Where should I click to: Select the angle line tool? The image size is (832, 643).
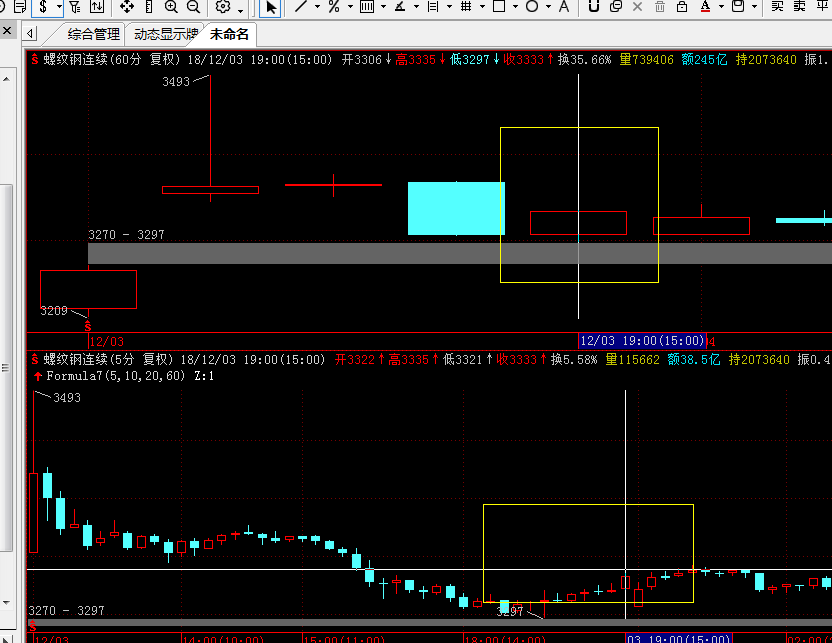click(x=400, y=6)
